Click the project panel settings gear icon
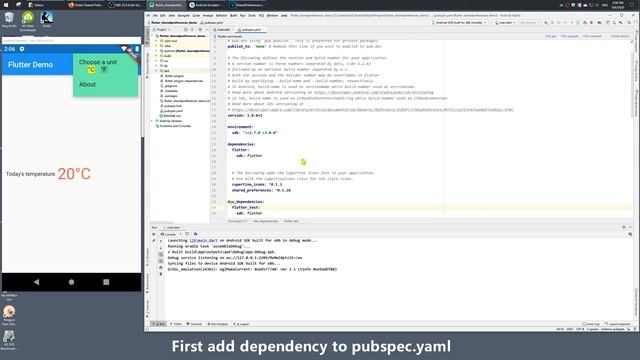Image resolution: width=640 pixels, height=360 pixels. pos(200,30)
